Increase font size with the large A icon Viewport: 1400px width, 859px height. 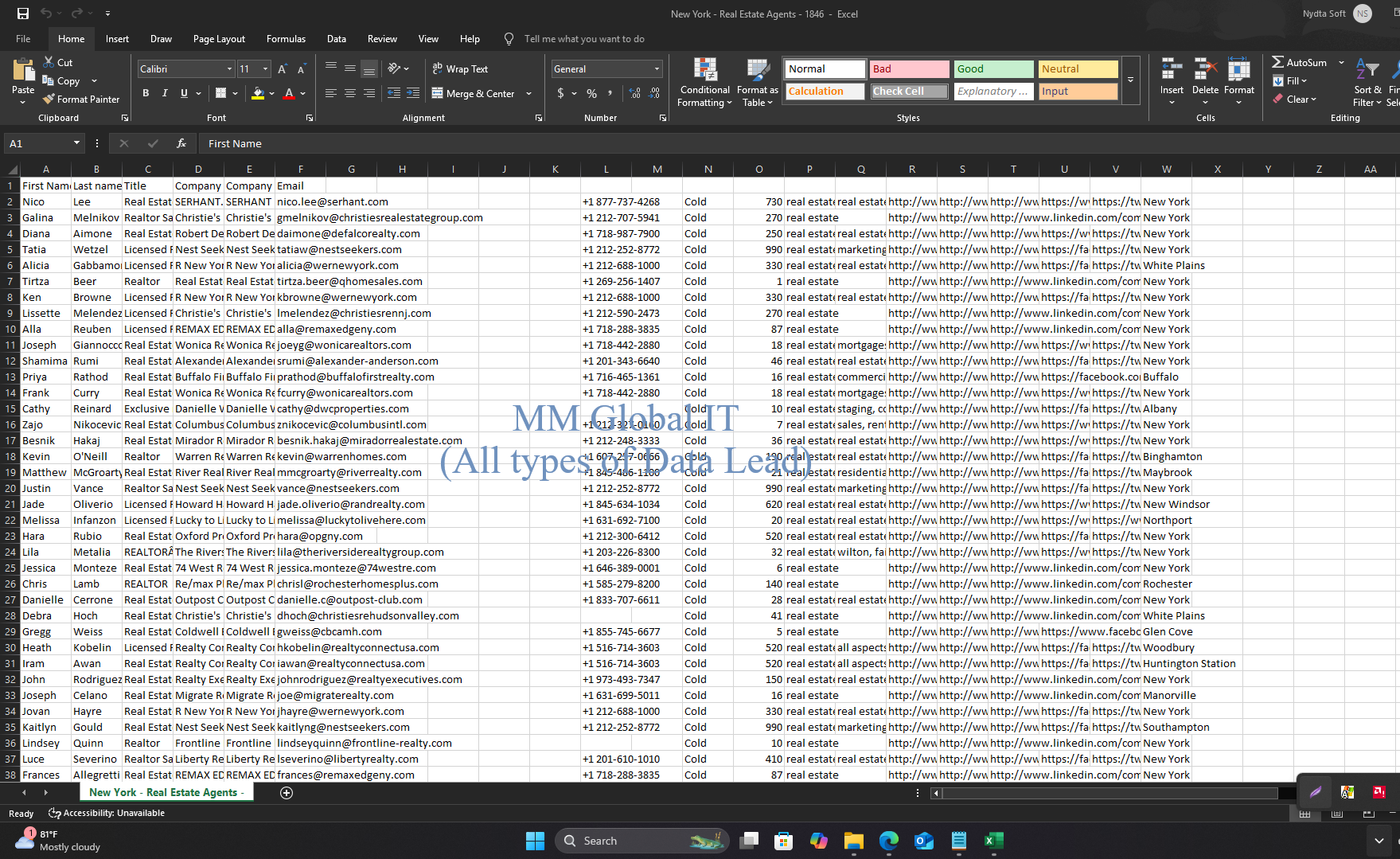[x=283, y=69]
